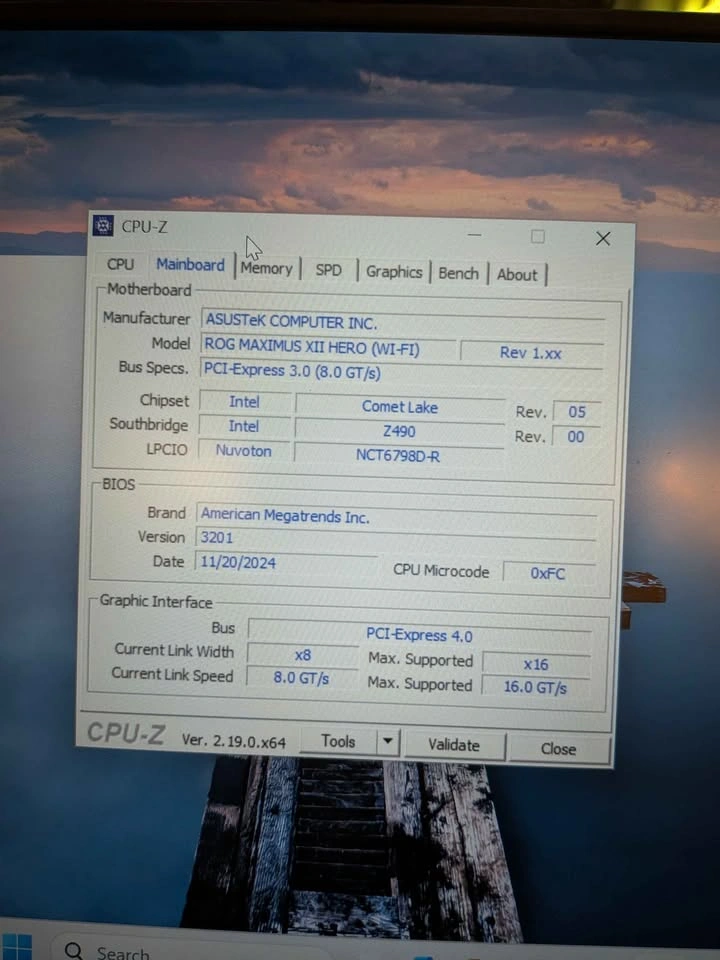Click the southbridge Rev. 00 value
Viewport: 720px width, 960px height.
[576, 437]
